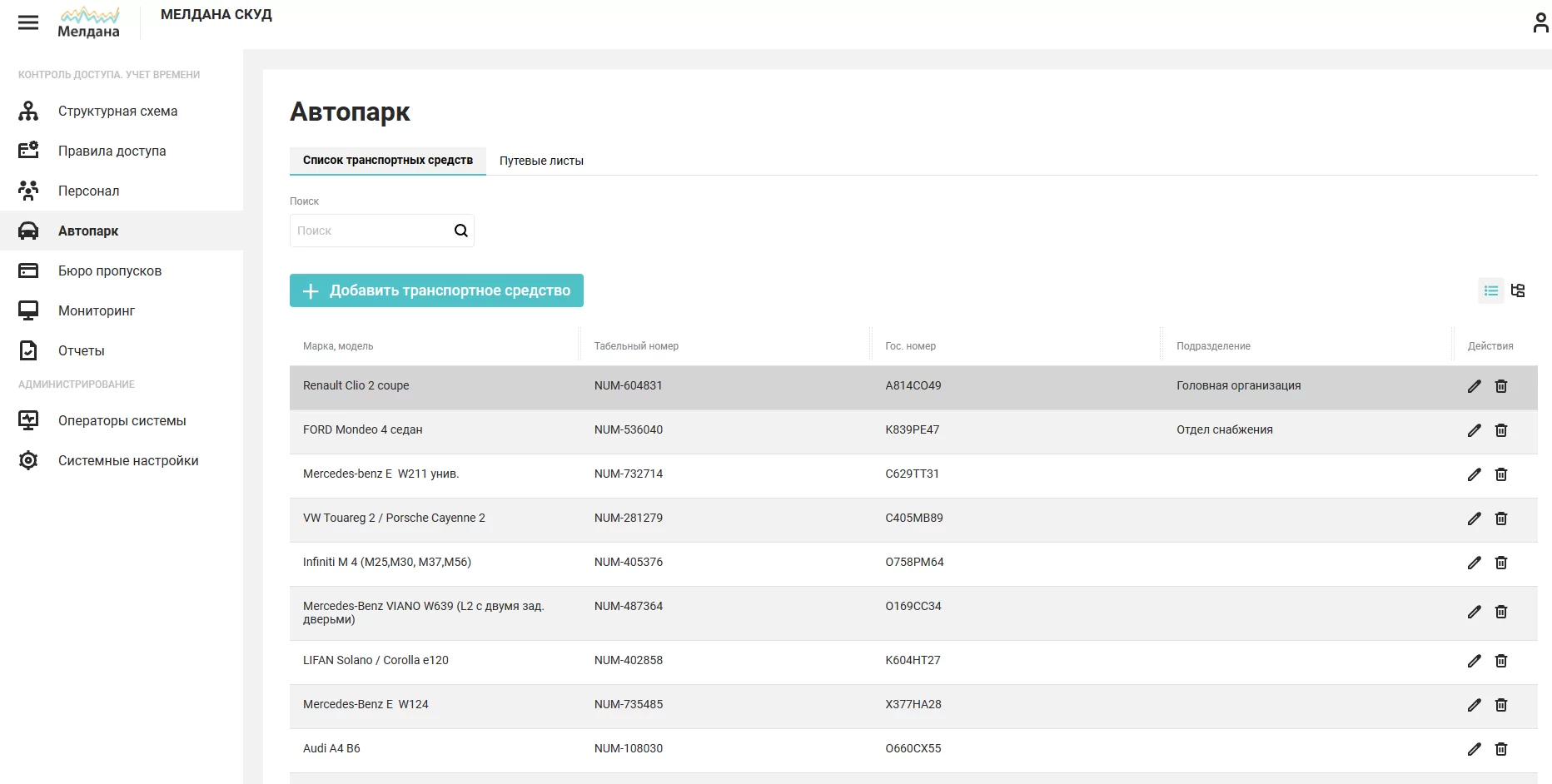Screen dimensions: 1552x784
Task: Select cell NUM-735485
Action: click(x=629, y=704)
